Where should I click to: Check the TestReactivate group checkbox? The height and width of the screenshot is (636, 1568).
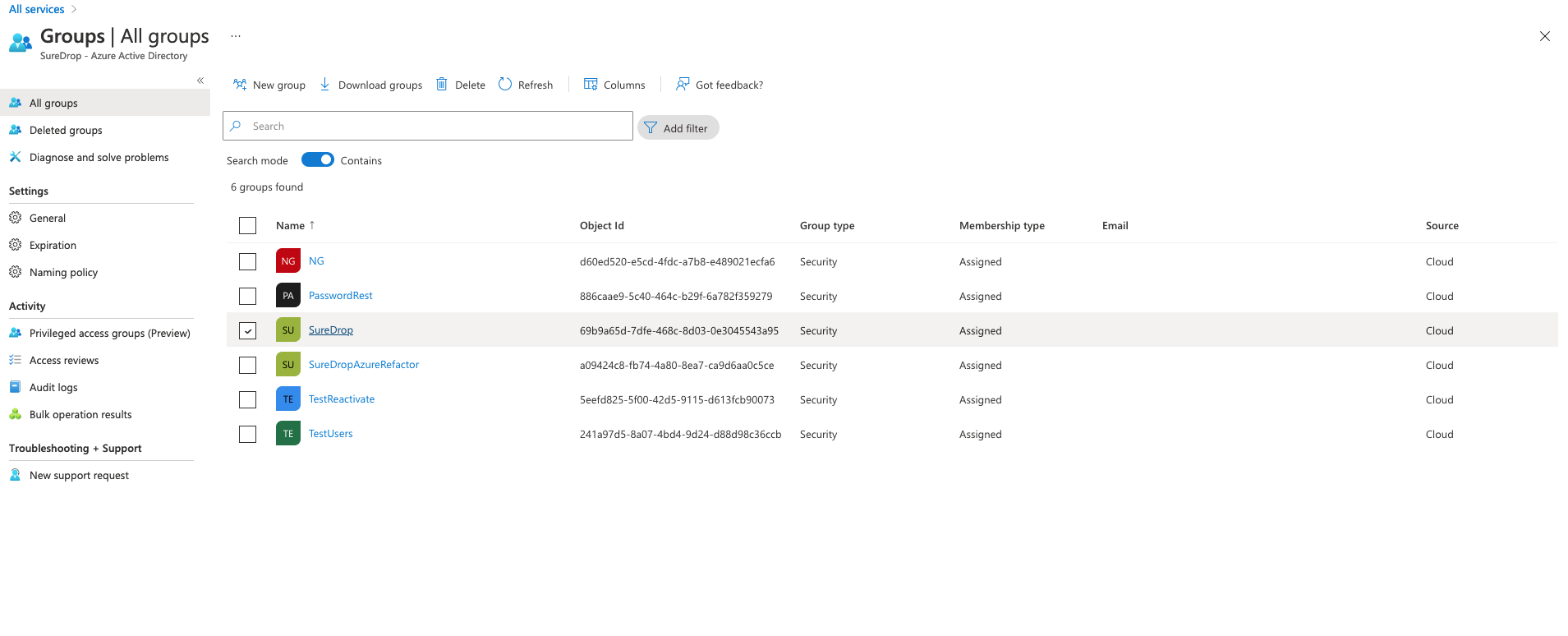[247, 399]
